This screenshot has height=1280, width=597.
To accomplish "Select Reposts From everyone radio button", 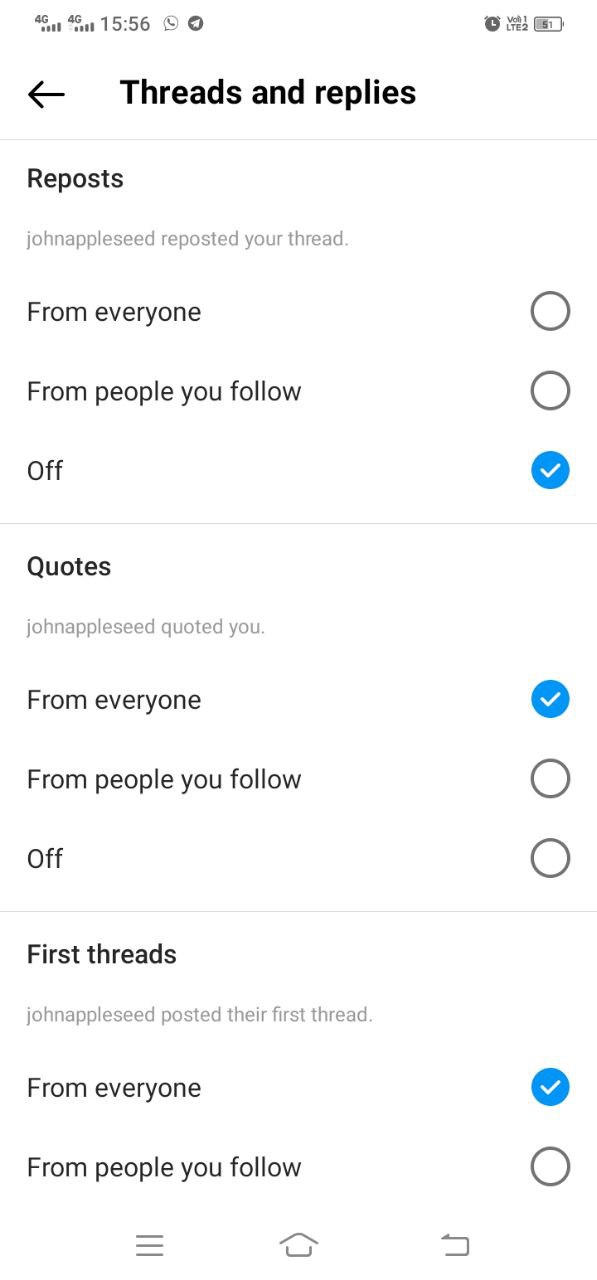I will (550, 312).
